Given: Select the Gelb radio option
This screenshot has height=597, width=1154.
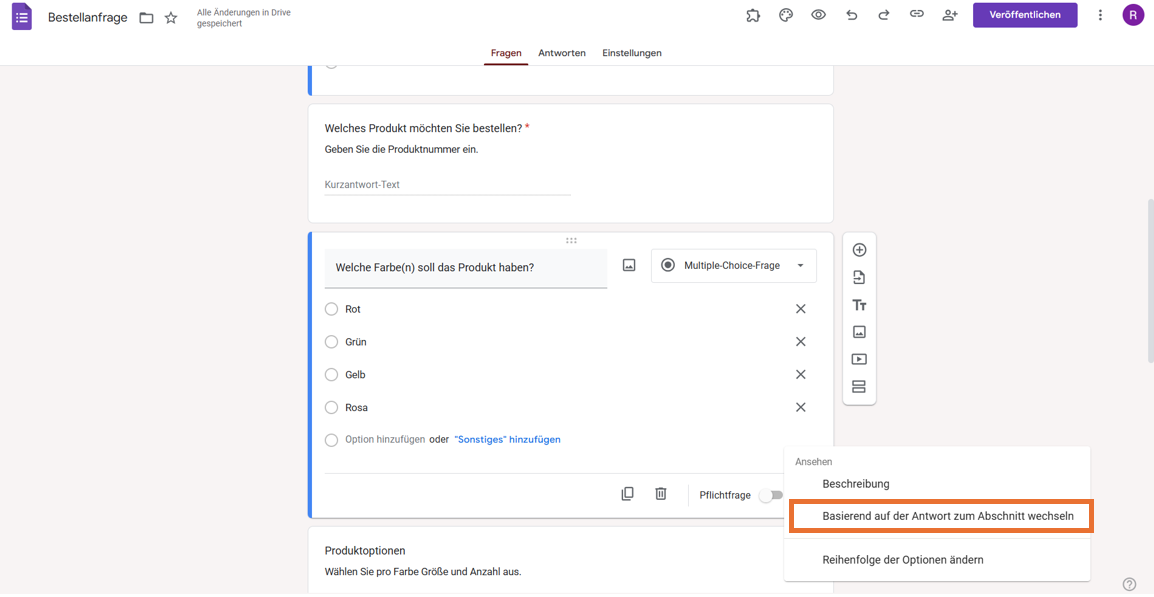Looking at the screenshot, I should click(x=331, y=374).
